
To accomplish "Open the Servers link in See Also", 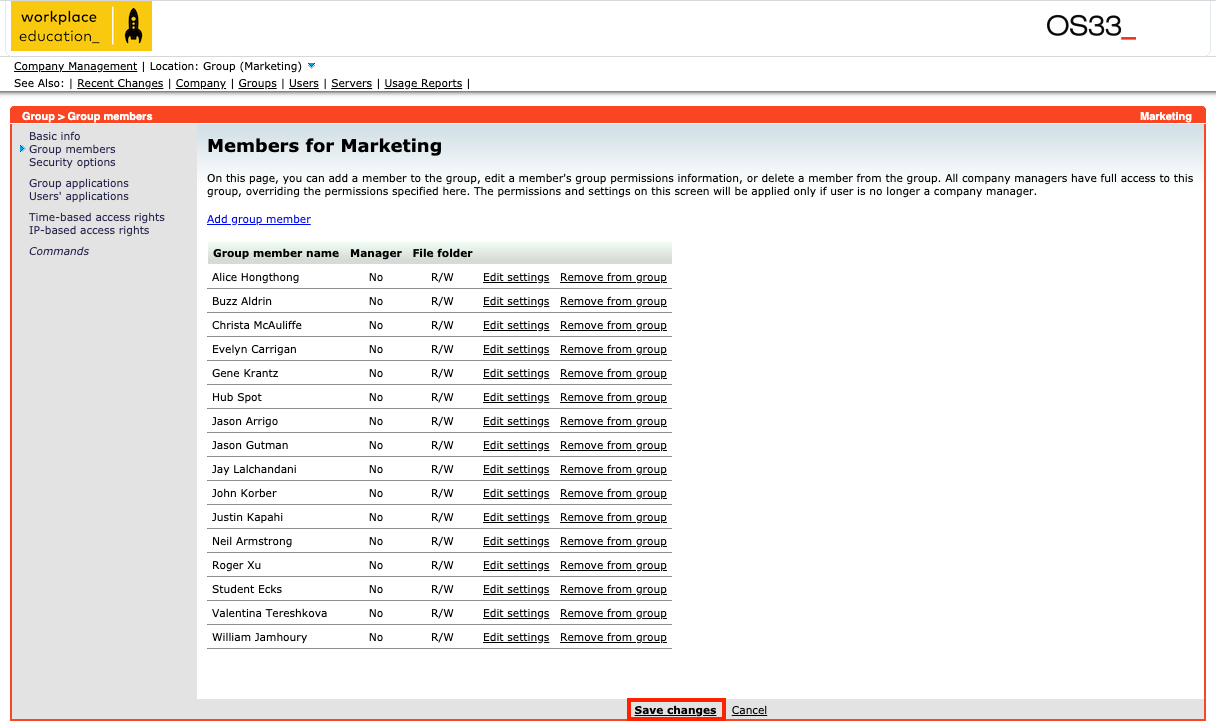I will [x=351, y=83].
